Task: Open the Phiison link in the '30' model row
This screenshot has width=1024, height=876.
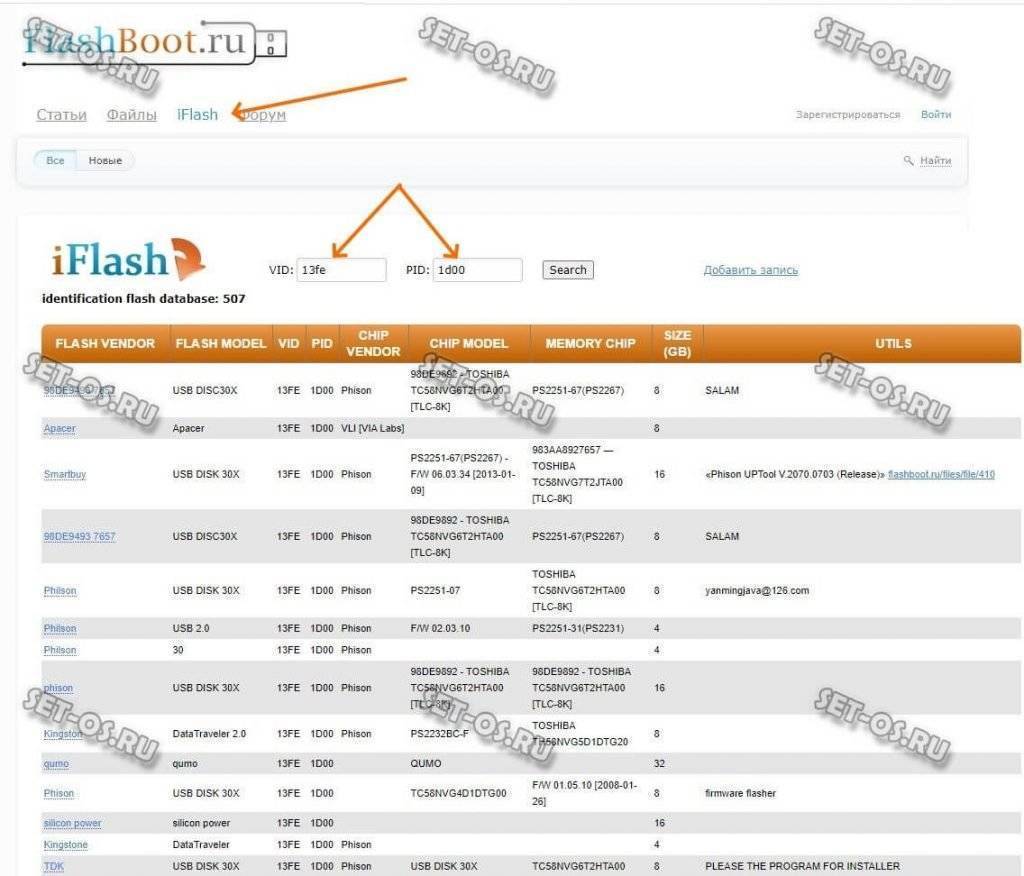Action: click(x=60, y=650)
